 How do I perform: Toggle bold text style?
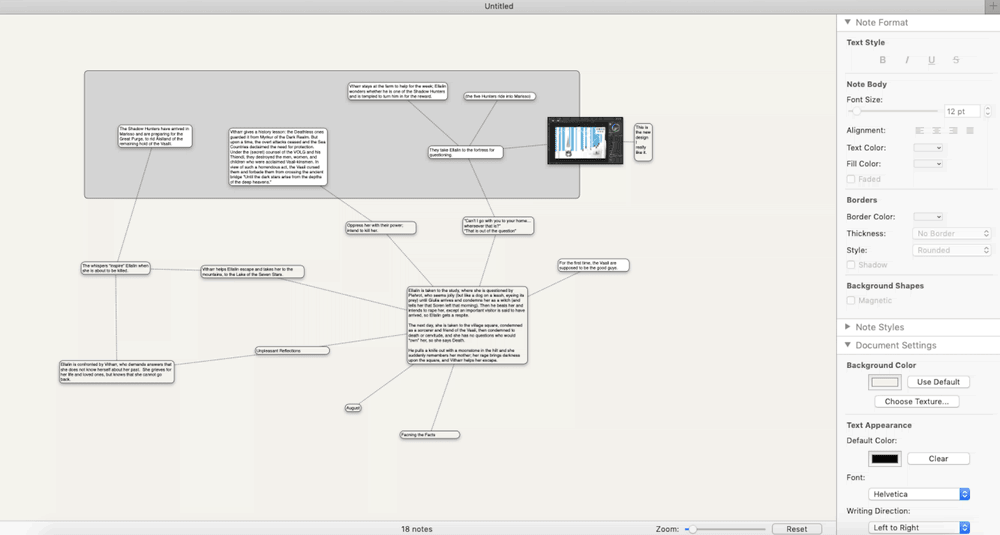click(x=883, y=61)
